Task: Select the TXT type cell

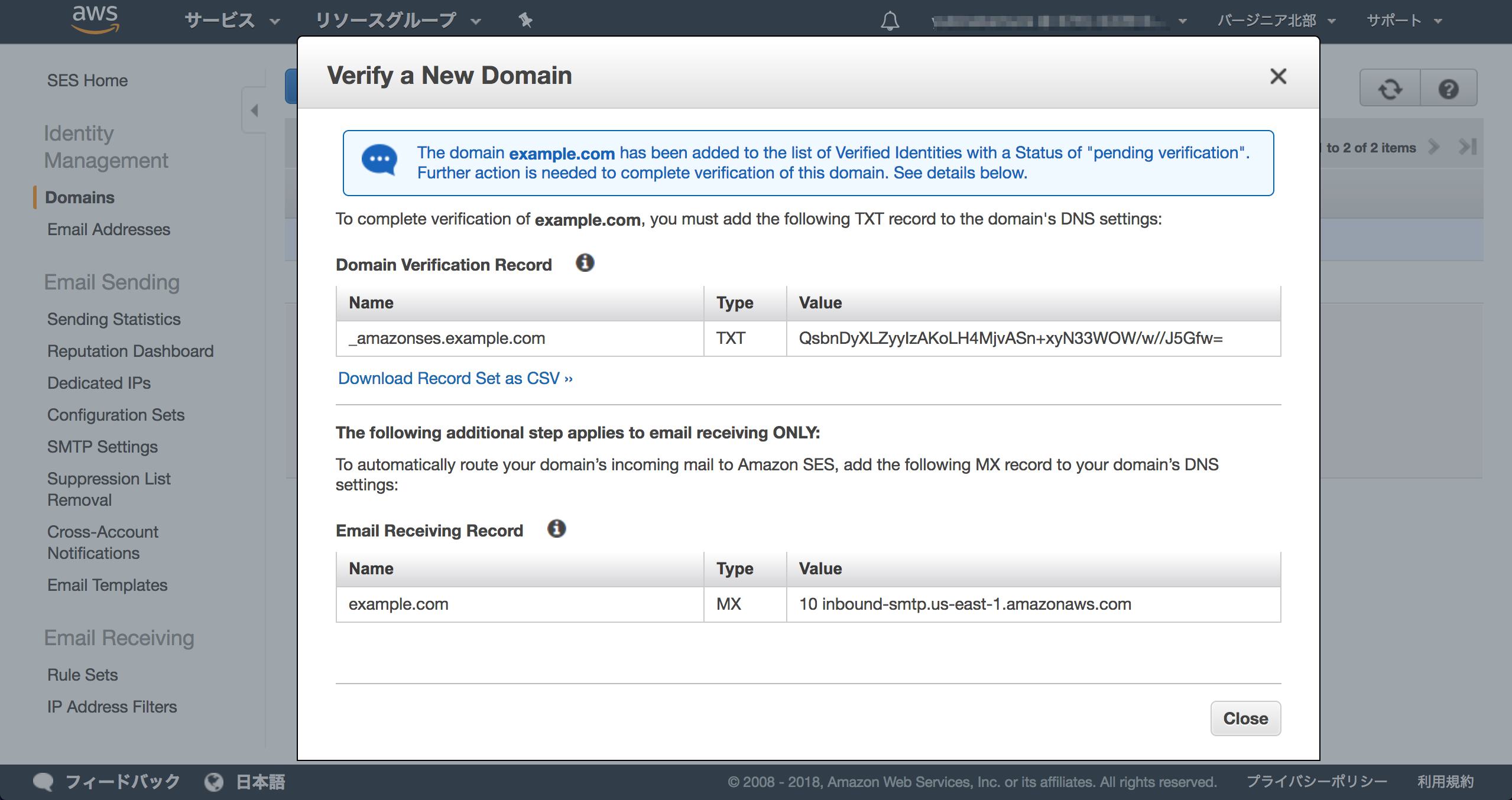Action: pos(745,339)
